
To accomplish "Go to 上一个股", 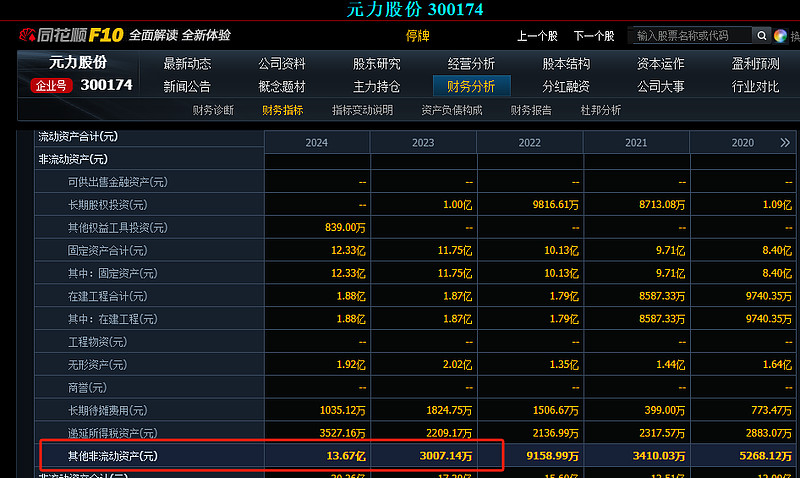I will click(x=537, y=36).
